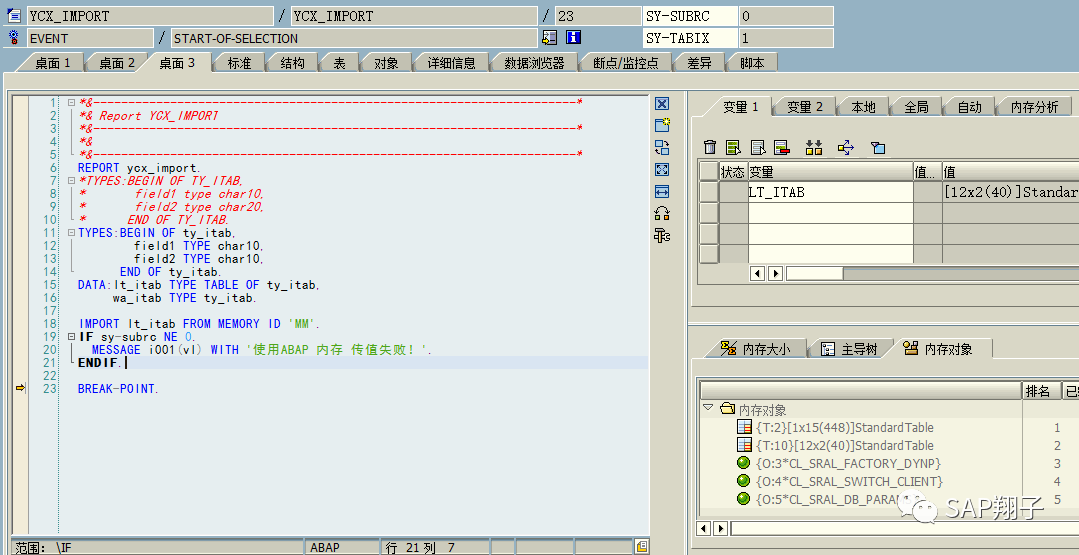Click the list icon with red bar

[x=781, y=147]
